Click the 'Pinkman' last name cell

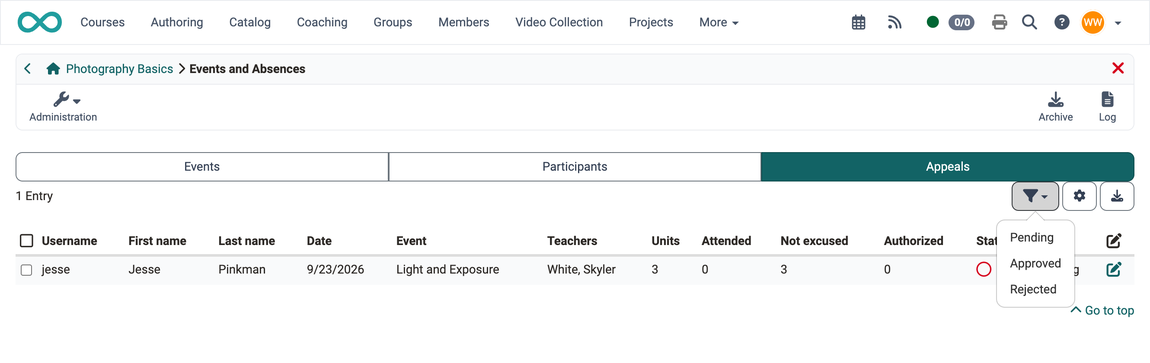click(241, 270)
